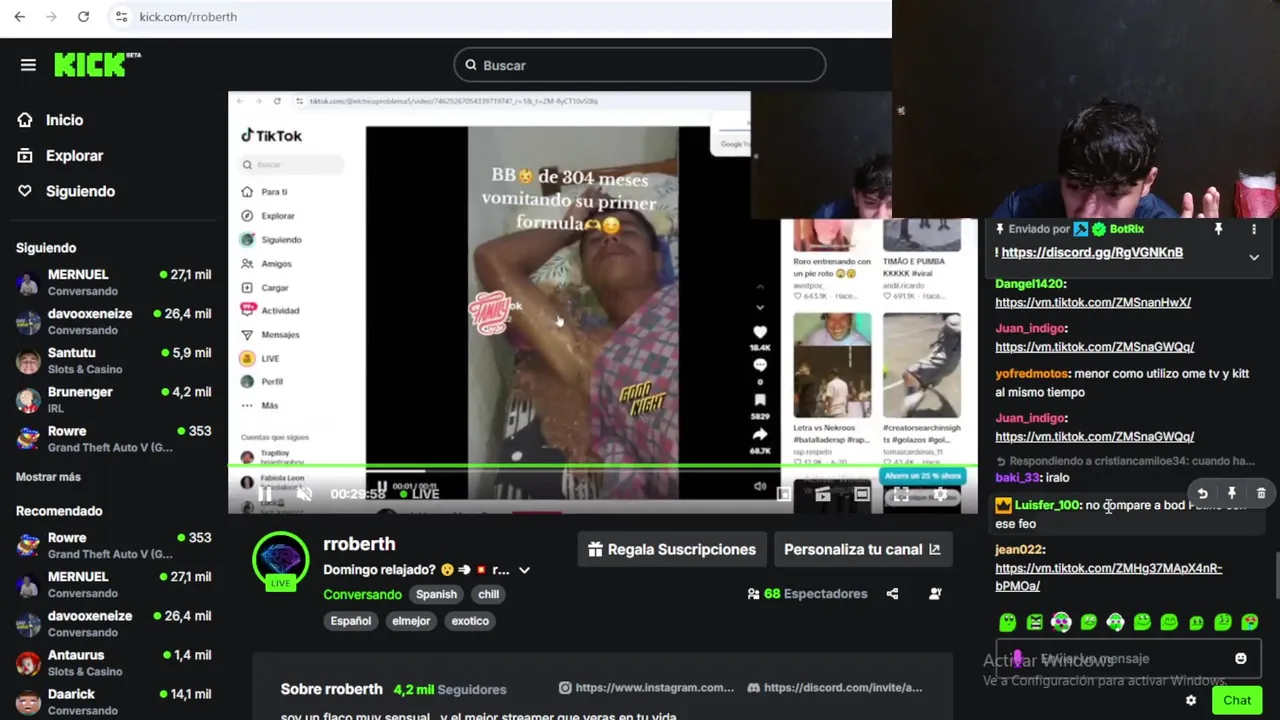Expand Mostrar más in sidebar
1280x720 pixels.
(x=48, y=477)
